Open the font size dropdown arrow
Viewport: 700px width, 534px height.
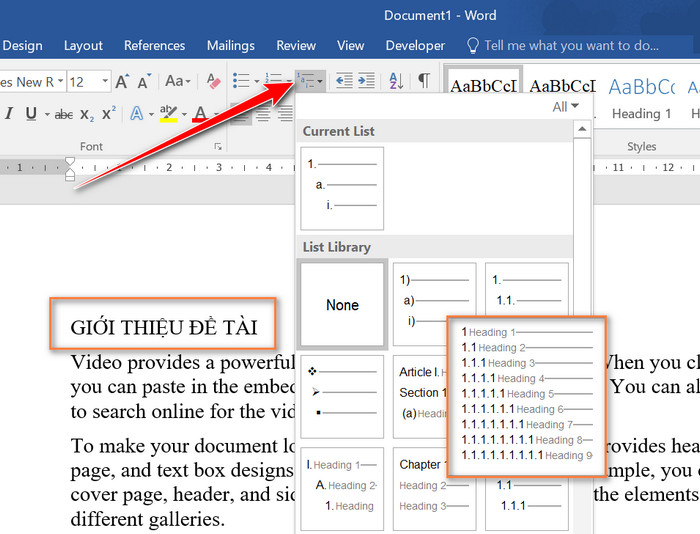click(105, 81)
